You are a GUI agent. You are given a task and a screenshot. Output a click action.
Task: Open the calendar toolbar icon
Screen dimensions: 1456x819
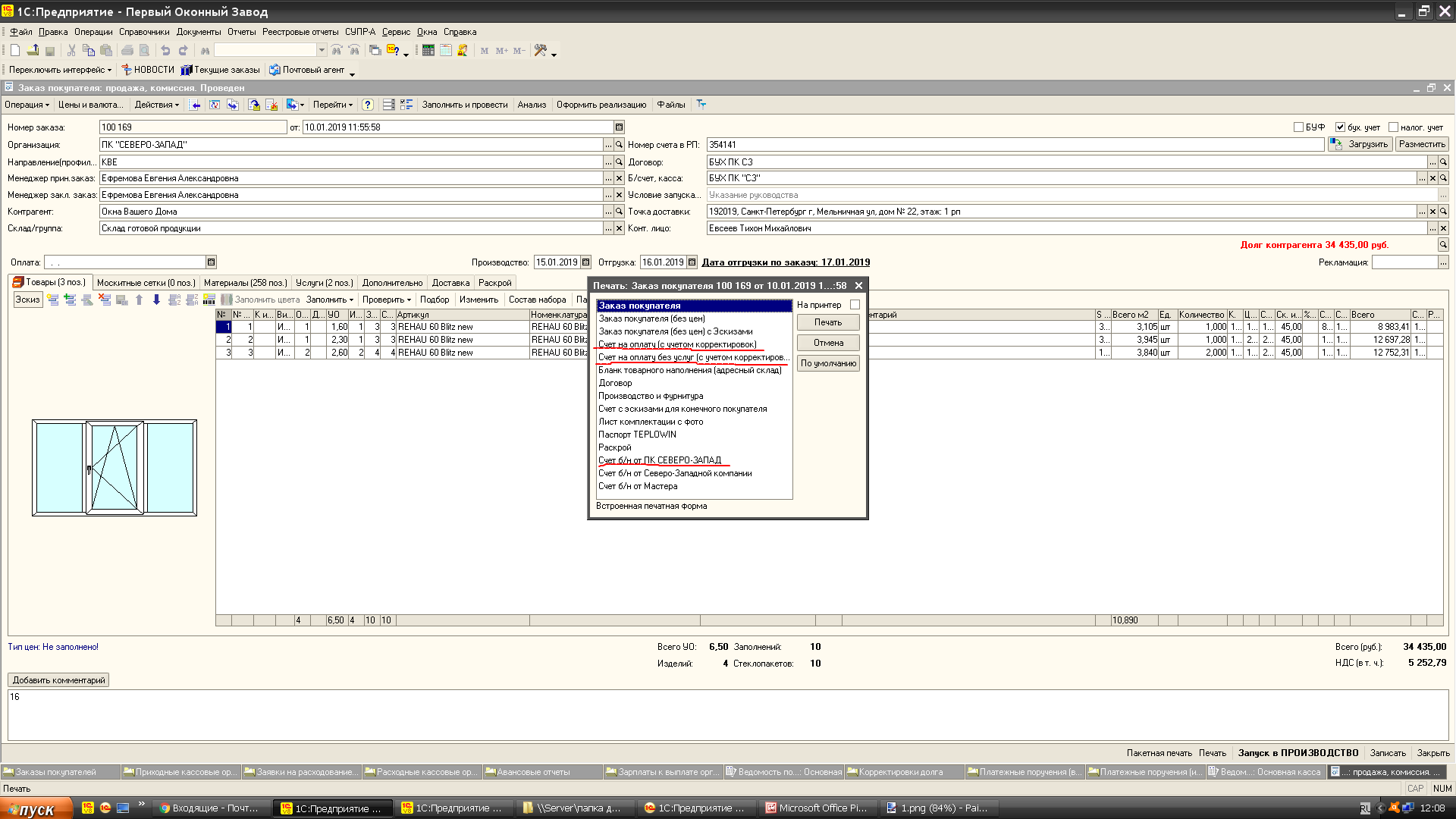coord(446,50)
